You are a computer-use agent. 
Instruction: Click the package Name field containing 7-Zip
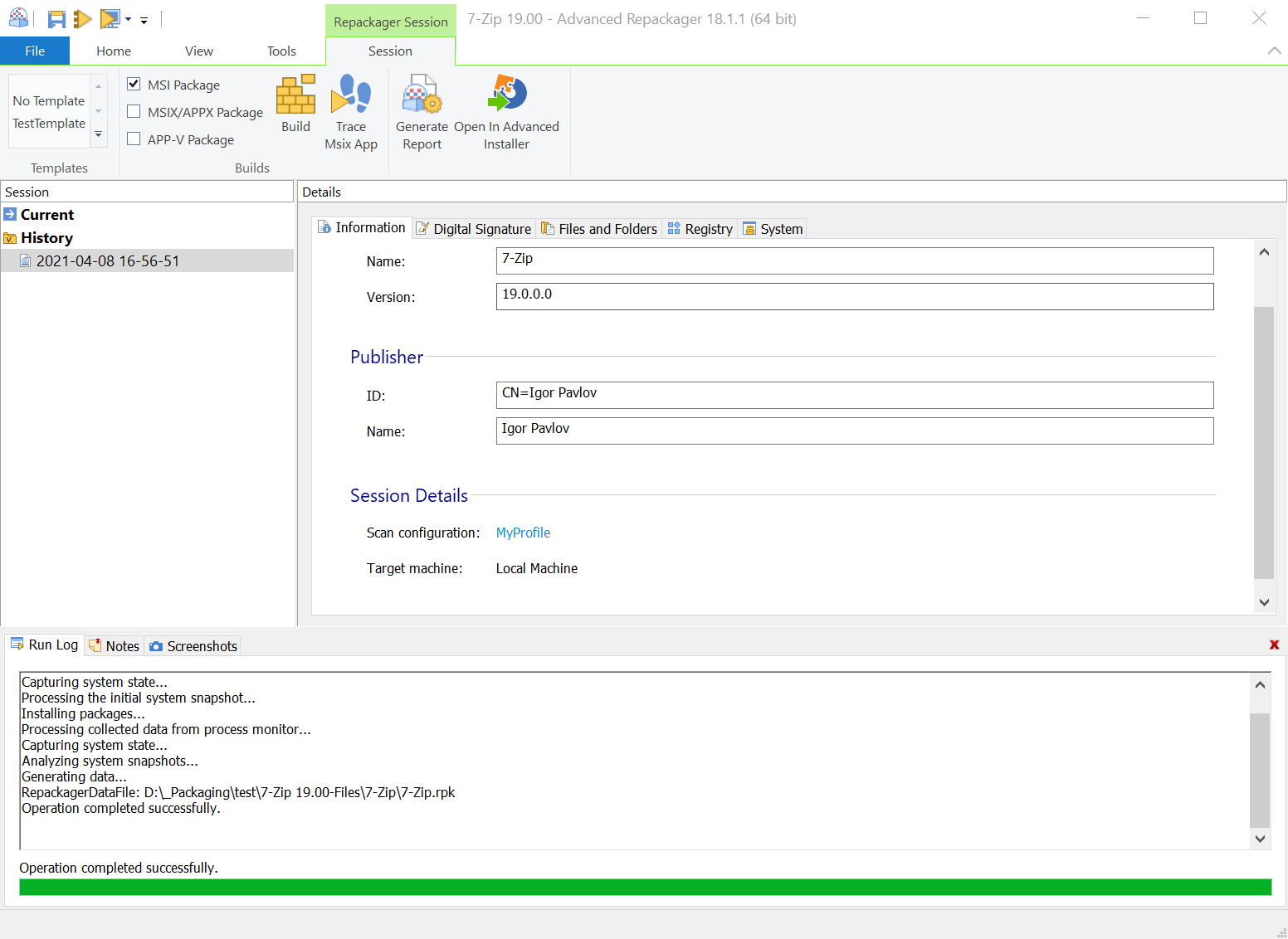point(855,260)
